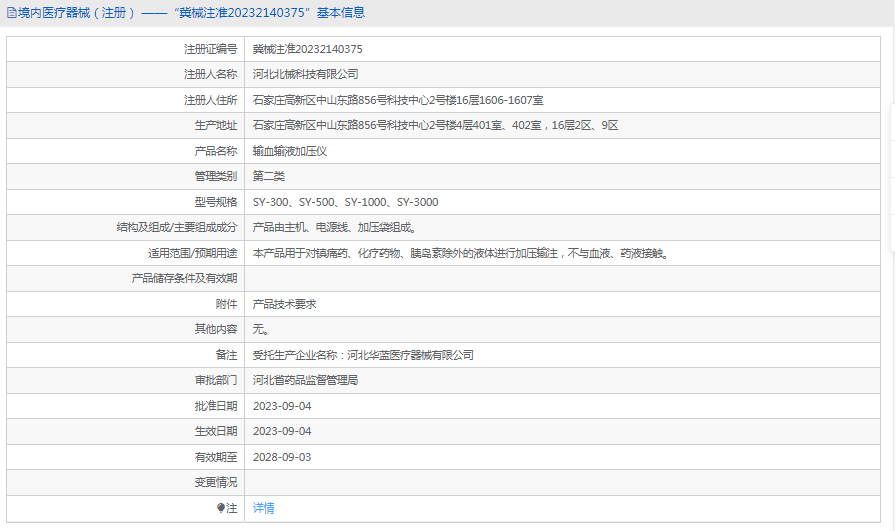895x531 pixels.
Task: Click the bulb icon beside 注 label
Action: click(x=221, y=508)
